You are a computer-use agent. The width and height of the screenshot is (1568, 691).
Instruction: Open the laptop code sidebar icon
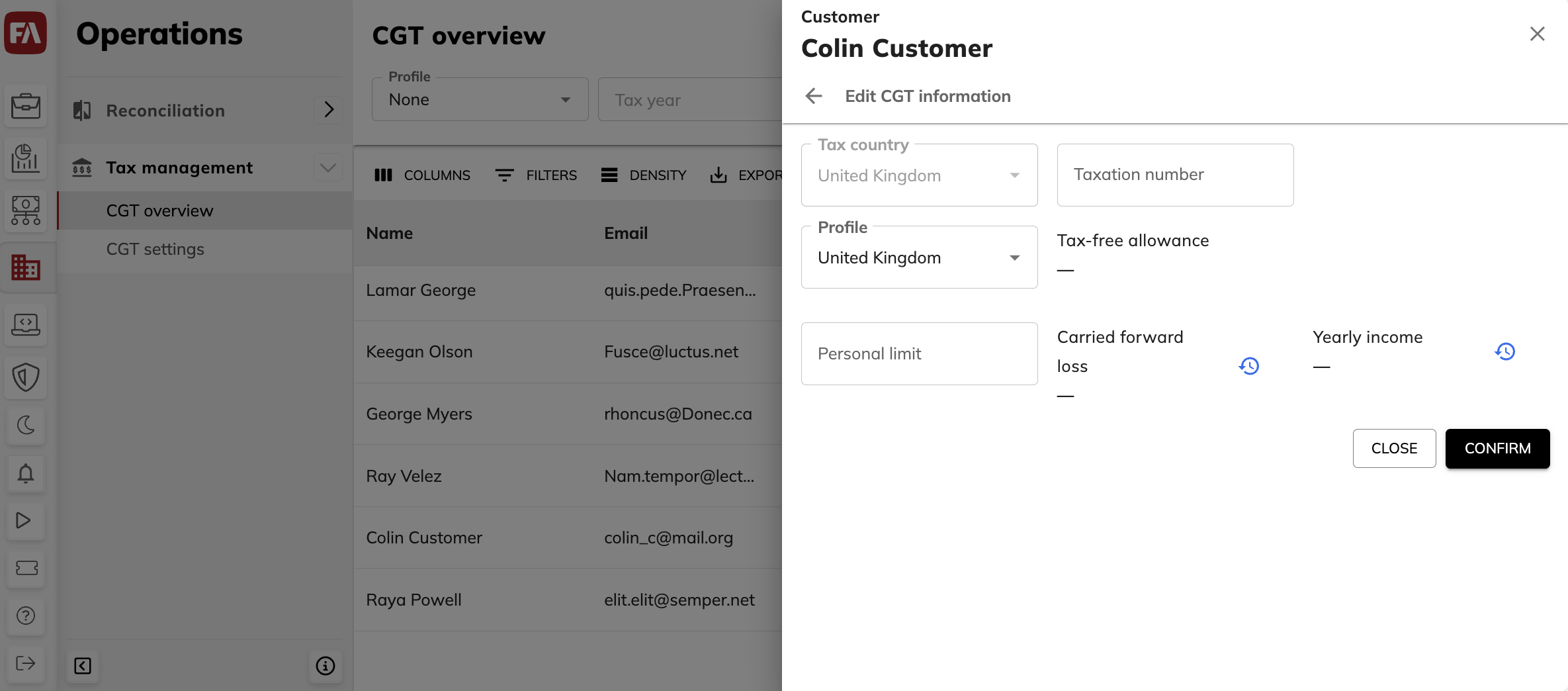click(26, 324)
